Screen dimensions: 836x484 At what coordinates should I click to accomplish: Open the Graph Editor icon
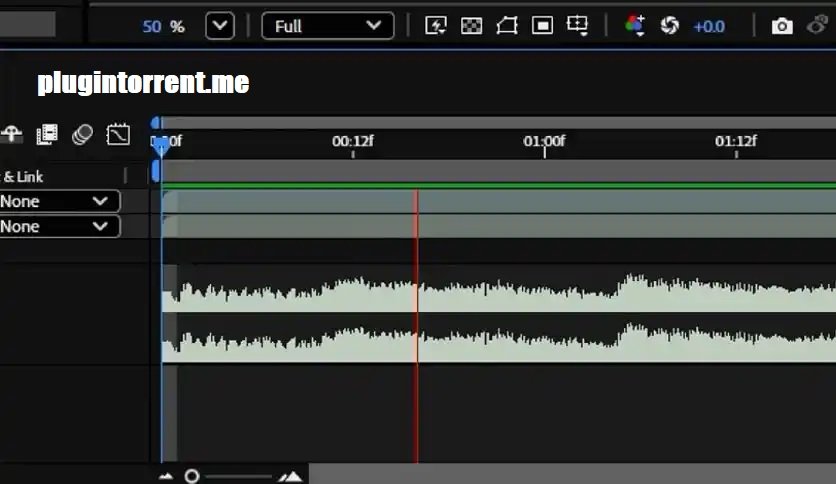point(118,134)
